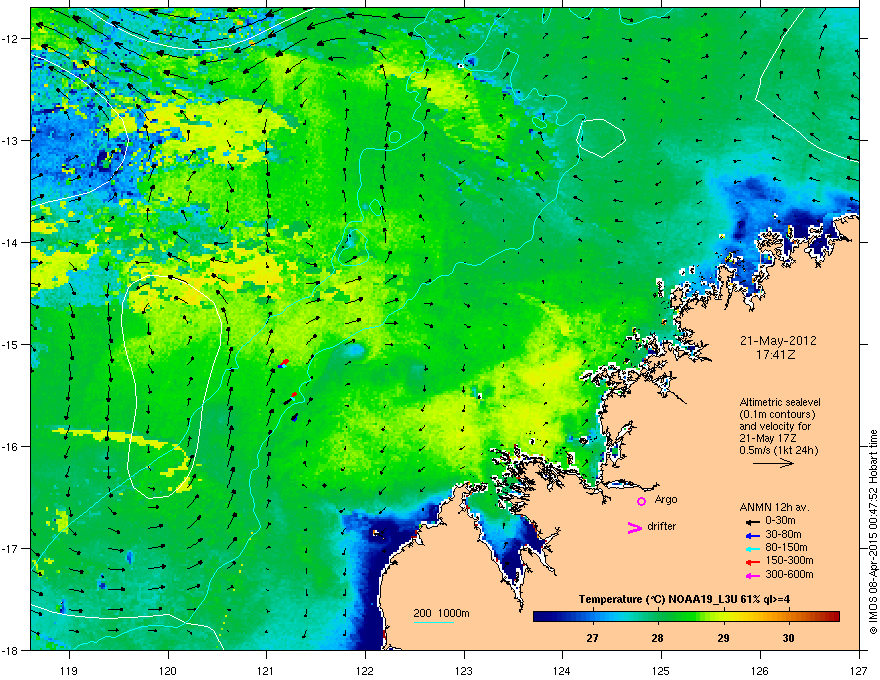The width and height of the screenshot is (880, 680).
Task: Click the Temperature NOAA19_L3U colorbar title
Action: 684,599
